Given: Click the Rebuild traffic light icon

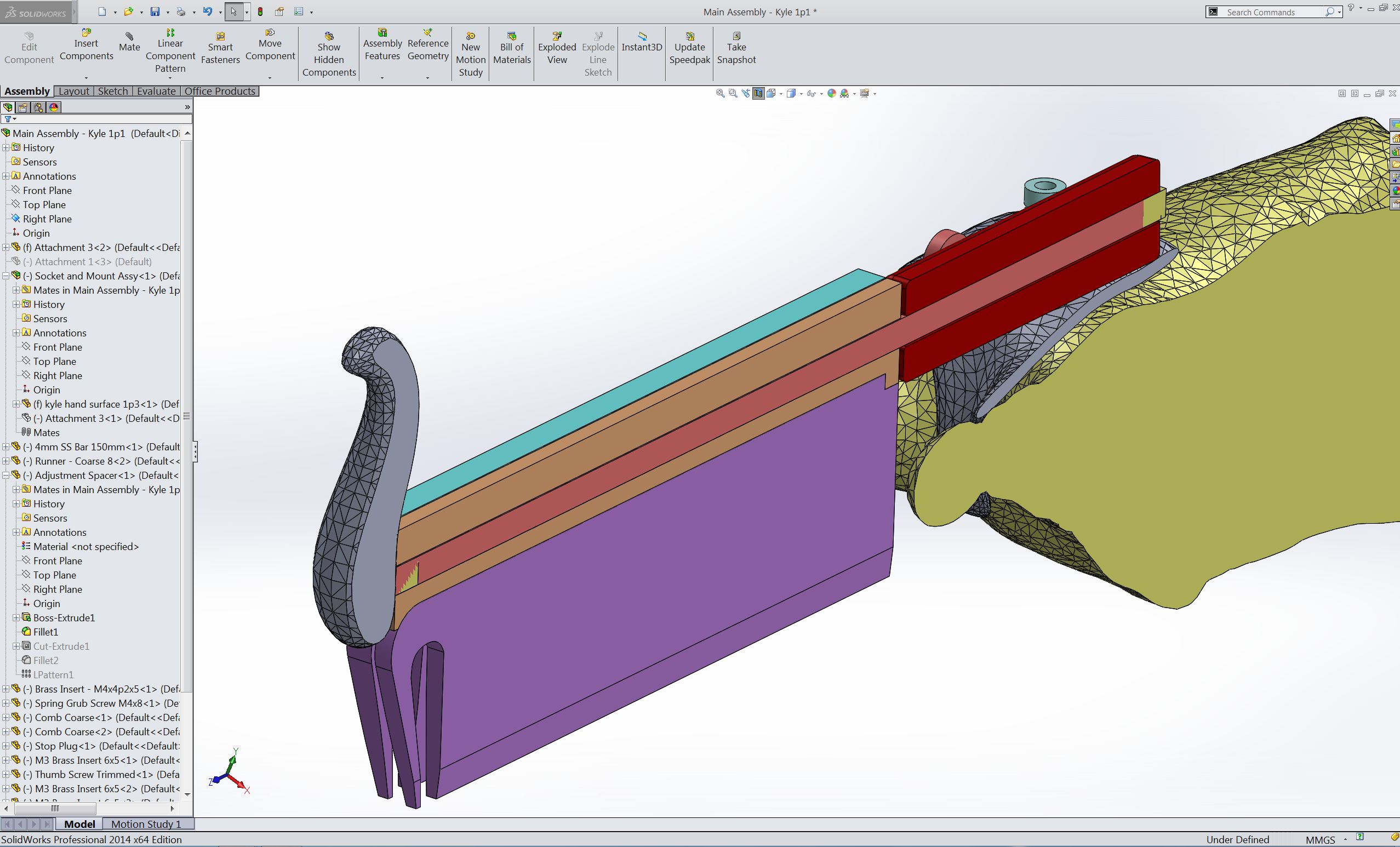Looking at the screenshot, I should (x=260, y=12).
